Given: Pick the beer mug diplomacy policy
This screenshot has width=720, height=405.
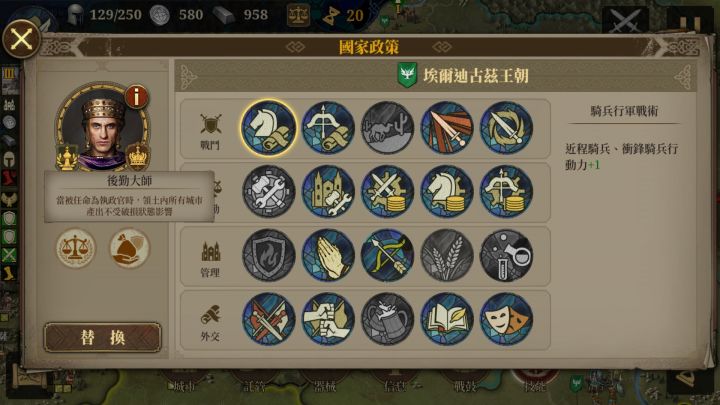Looking at the screenshot, I should [388, 319].
